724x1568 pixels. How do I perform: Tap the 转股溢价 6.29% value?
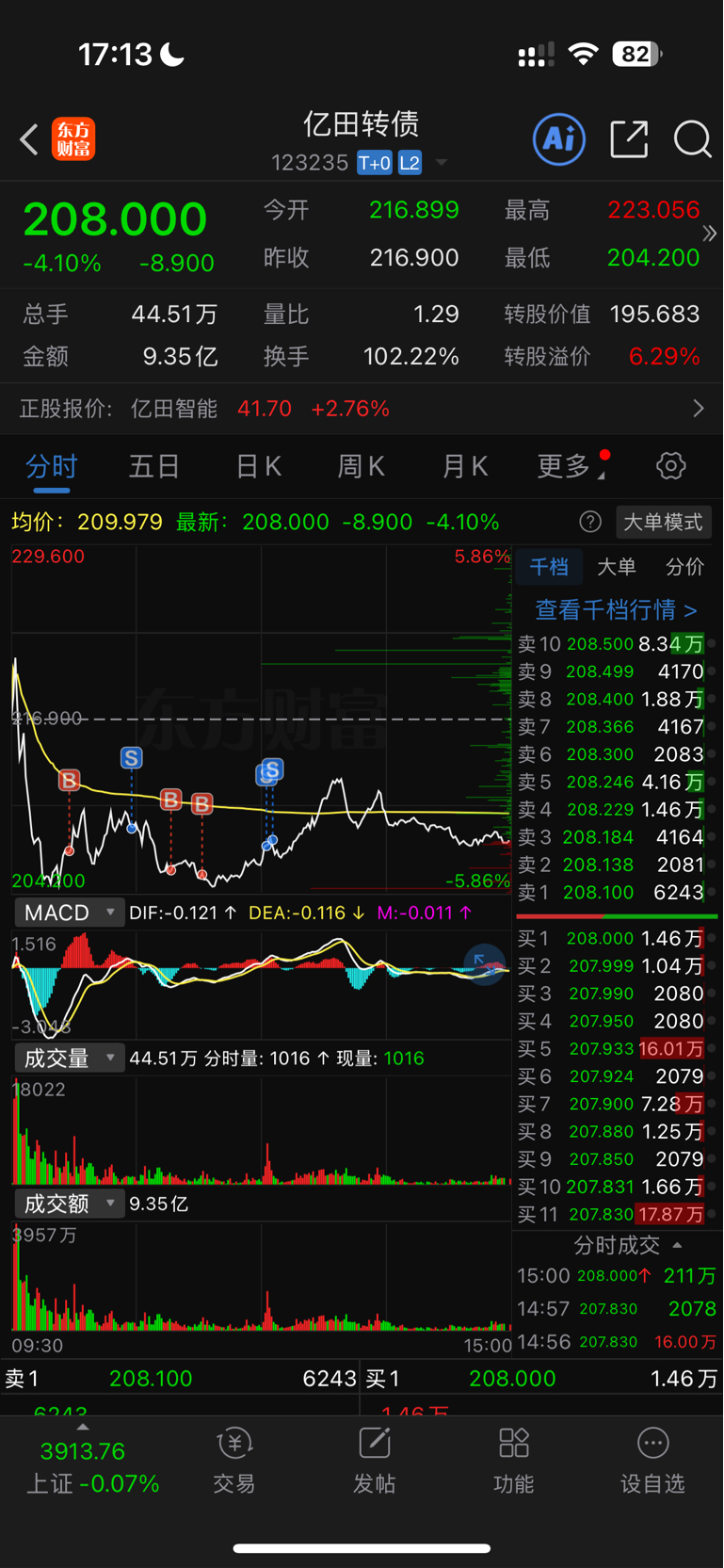(665, 357)
